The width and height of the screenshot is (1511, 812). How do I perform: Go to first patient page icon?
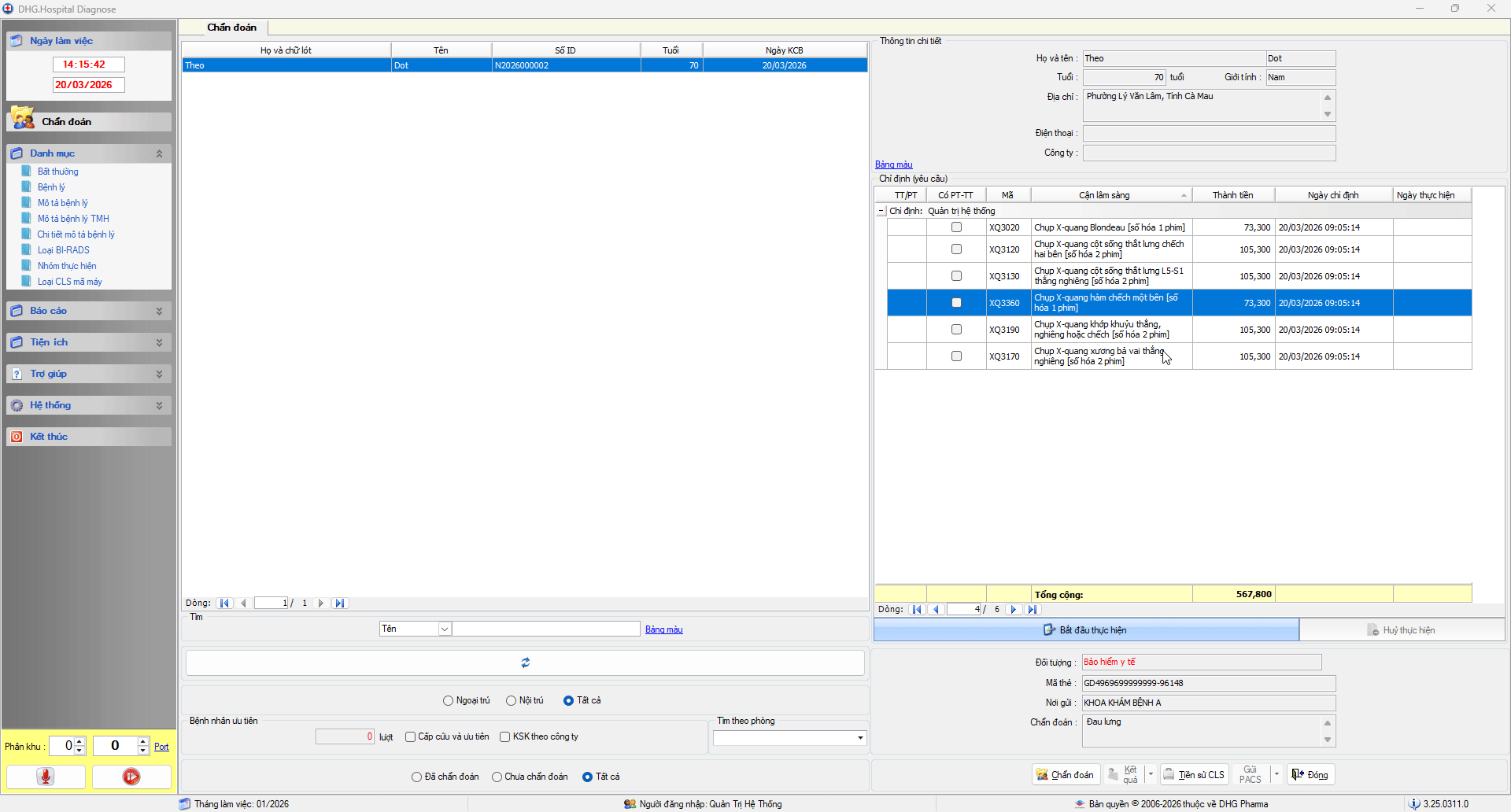pos(224,603)
